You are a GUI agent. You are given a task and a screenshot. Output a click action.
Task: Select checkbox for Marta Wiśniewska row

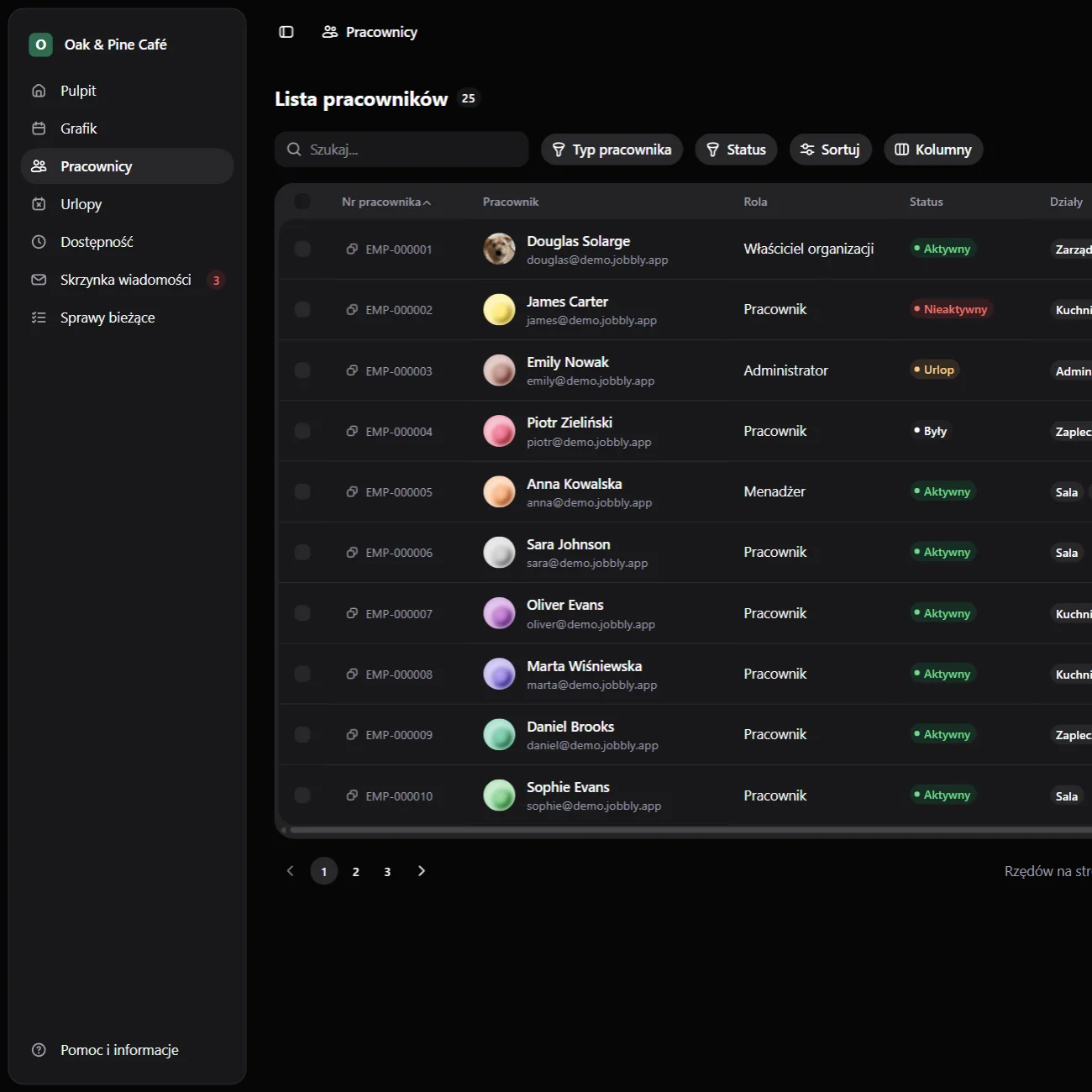(302, 674)
